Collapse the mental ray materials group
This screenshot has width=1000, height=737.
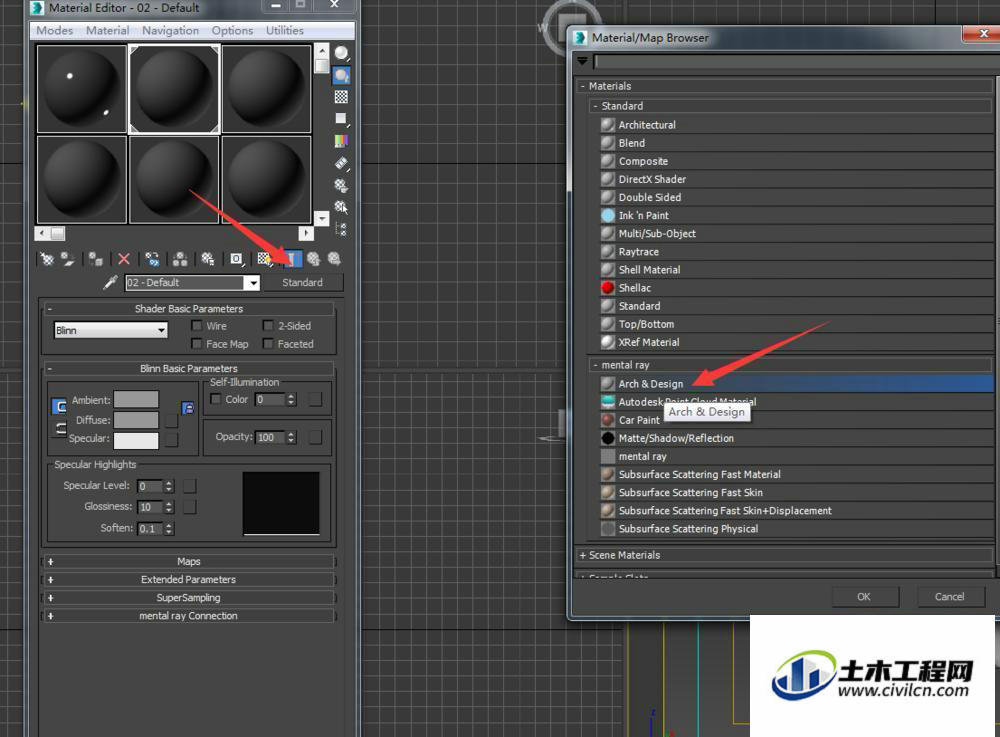point(790,365)
